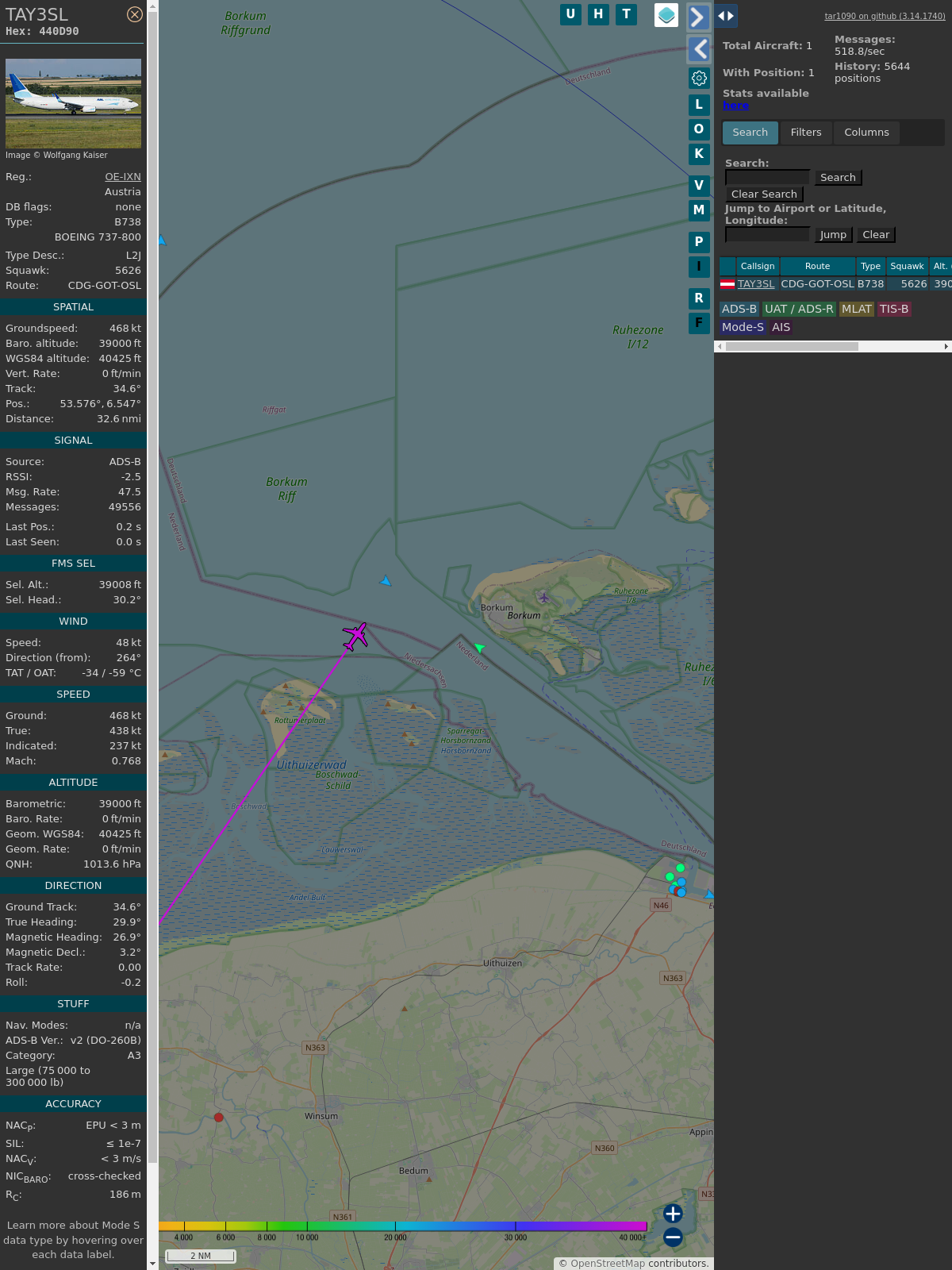This screenshot has height=1270, width=952.
Task: Click the left chevron sidebar arrow
Action: pos(698,49)
